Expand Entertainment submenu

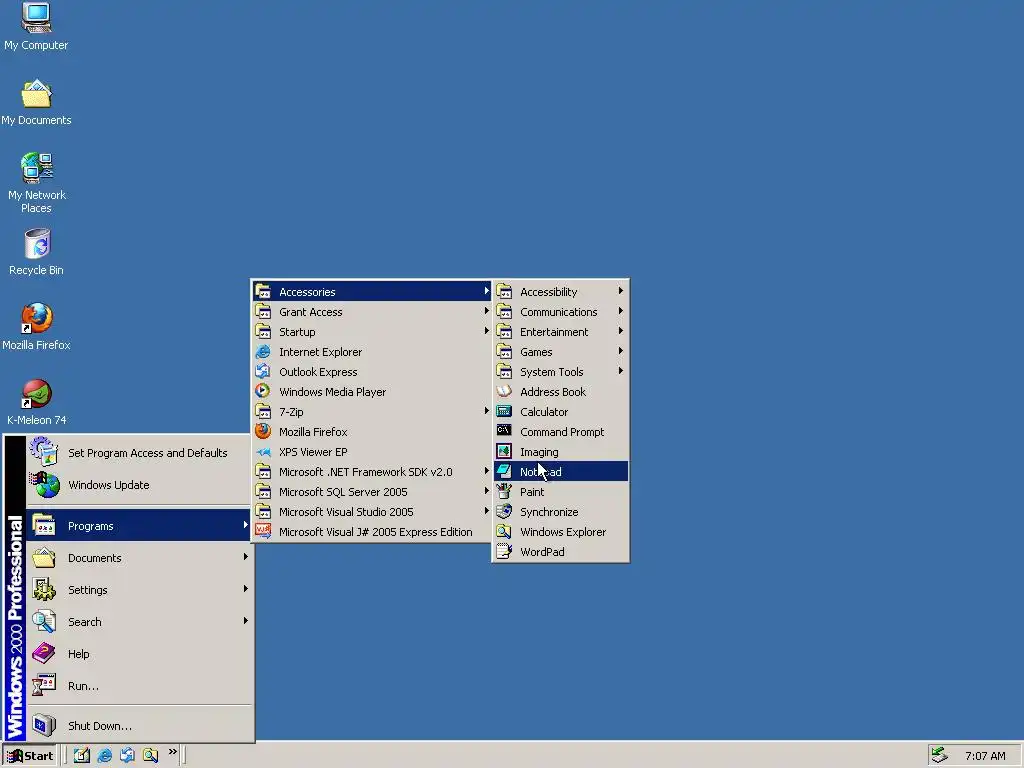pyautogui.click(x=561, y=332)
